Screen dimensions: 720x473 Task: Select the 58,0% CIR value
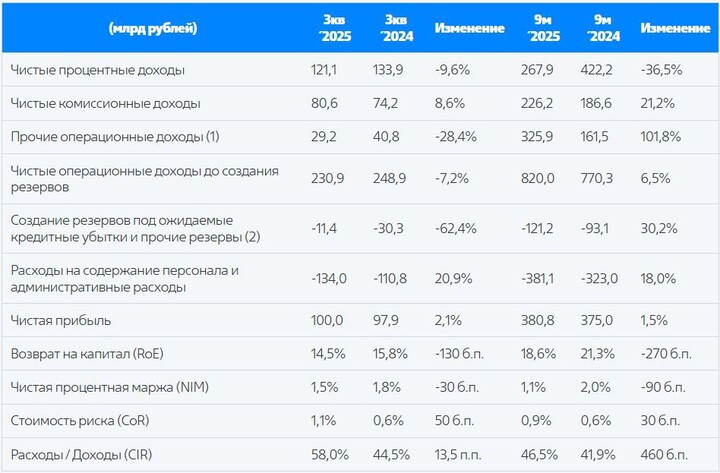click(x=329, y=454)
